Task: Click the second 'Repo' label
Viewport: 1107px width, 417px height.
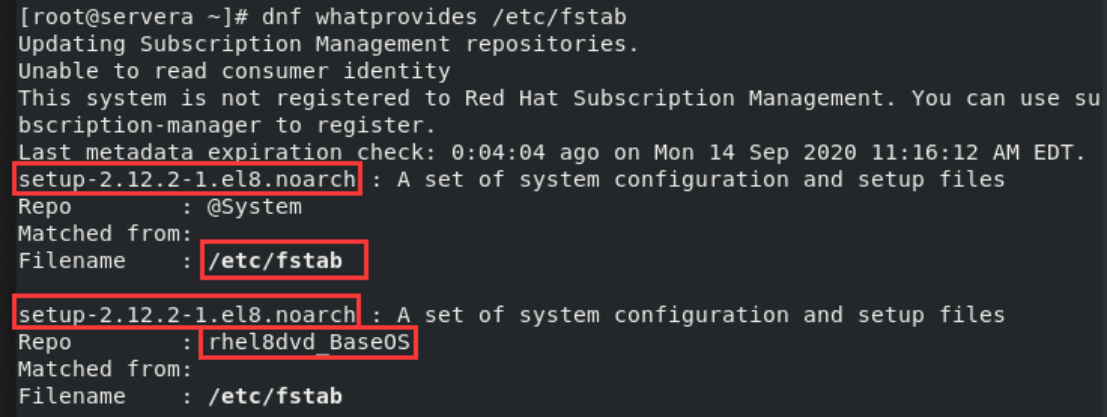Action: [44, 342]
